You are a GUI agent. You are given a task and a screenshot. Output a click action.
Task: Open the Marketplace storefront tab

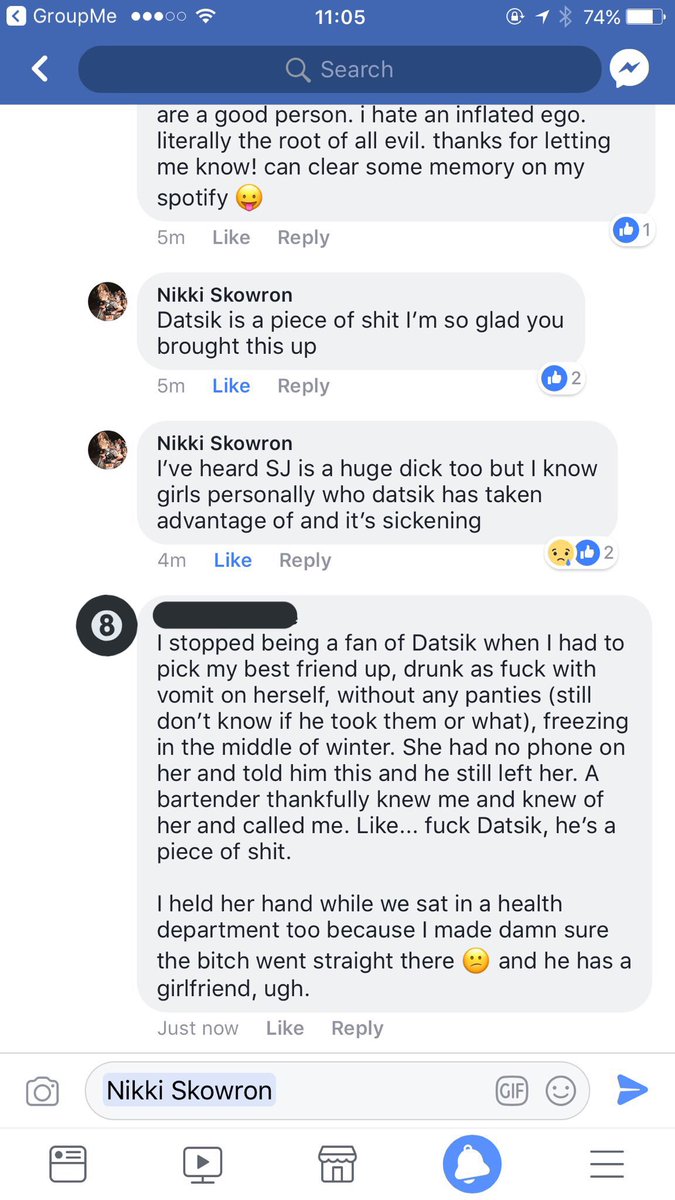[x=337, y=1164]
